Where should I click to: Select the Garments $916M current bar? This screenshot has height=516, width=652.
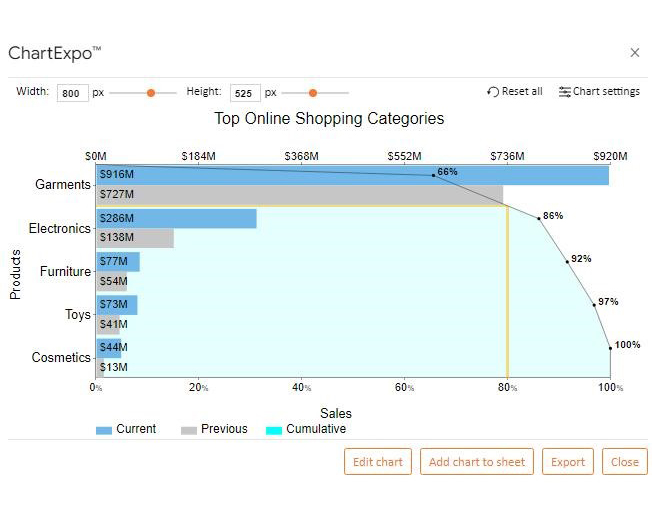pyautogui.click(x=352, y=175)
